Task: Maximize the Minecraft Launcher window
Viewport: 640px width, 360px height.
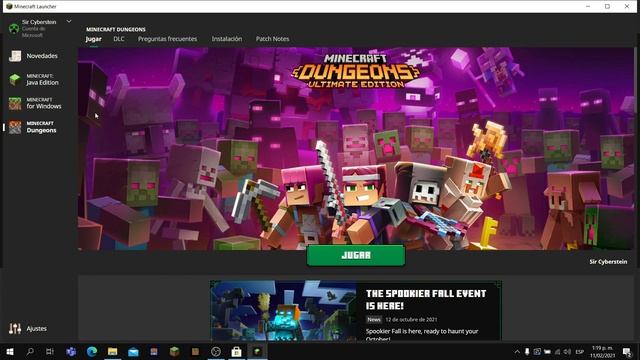Action: [607, 7]
